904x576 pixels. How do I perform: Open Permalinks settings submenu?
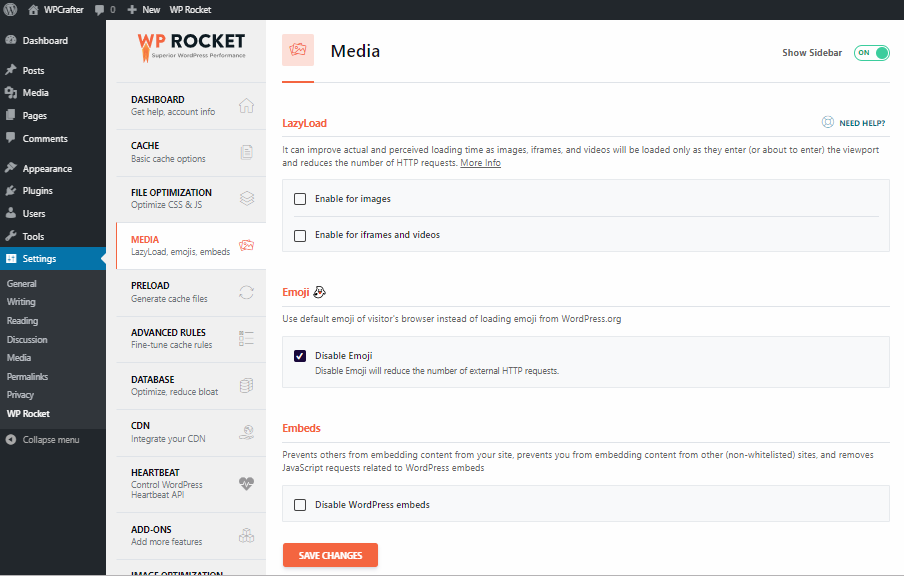[x=27, y=377]
